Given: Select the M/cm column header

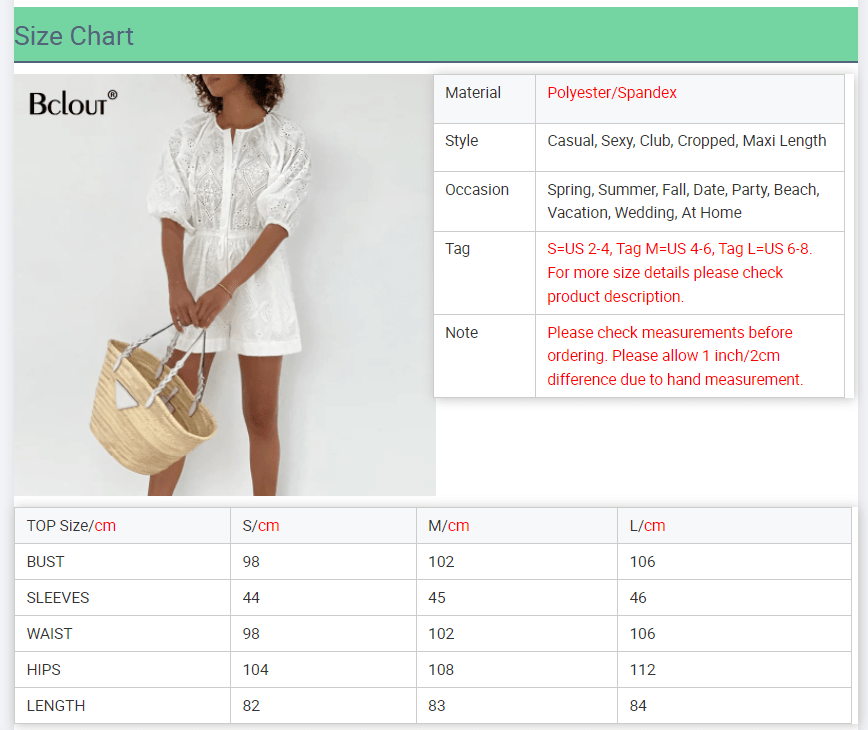Looking at the screenshot, I should 448,525.
